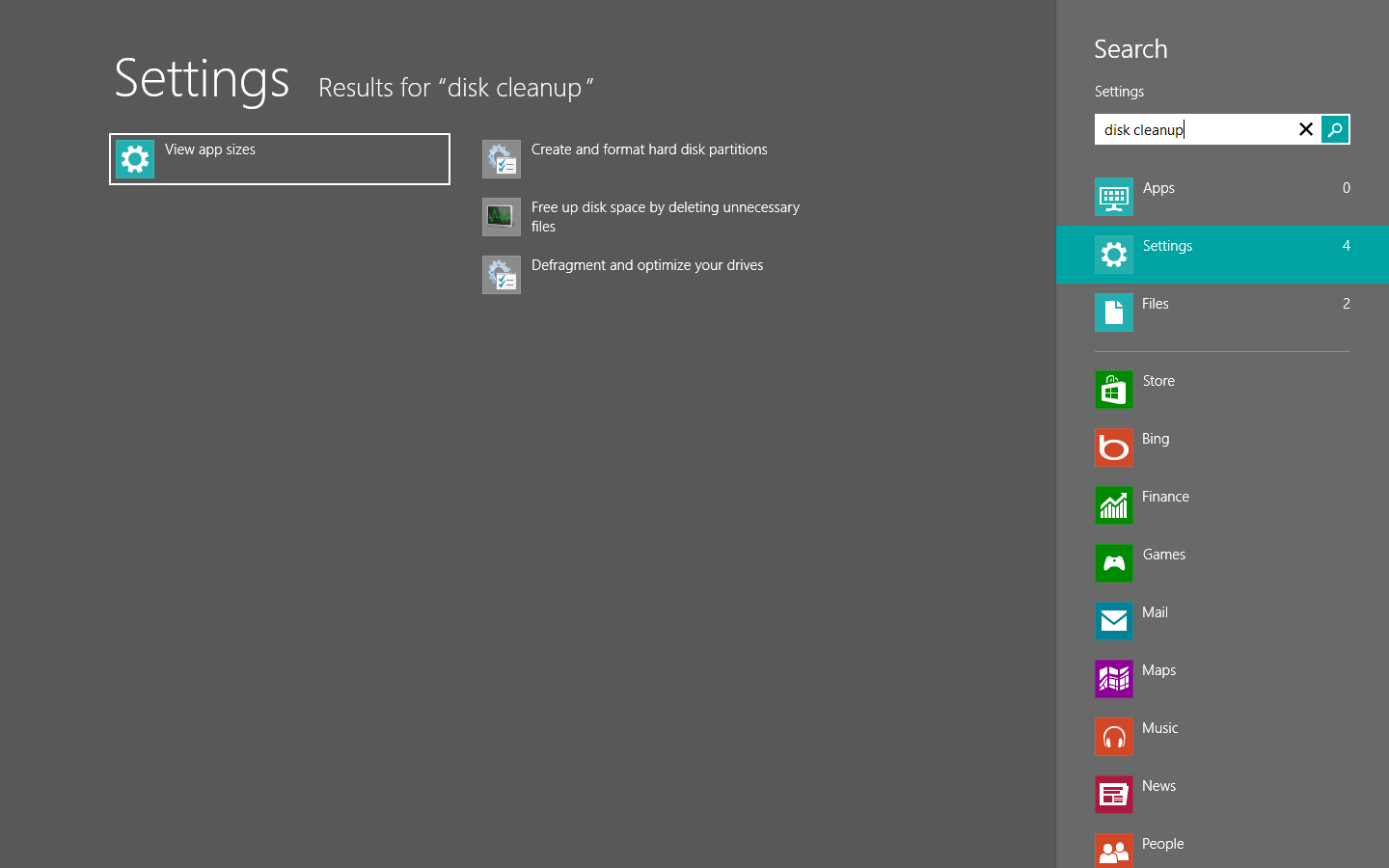The width and height of the screenshot is (1389, 868).
Task: Click the Maps icon
Action: coord(1114,679)
